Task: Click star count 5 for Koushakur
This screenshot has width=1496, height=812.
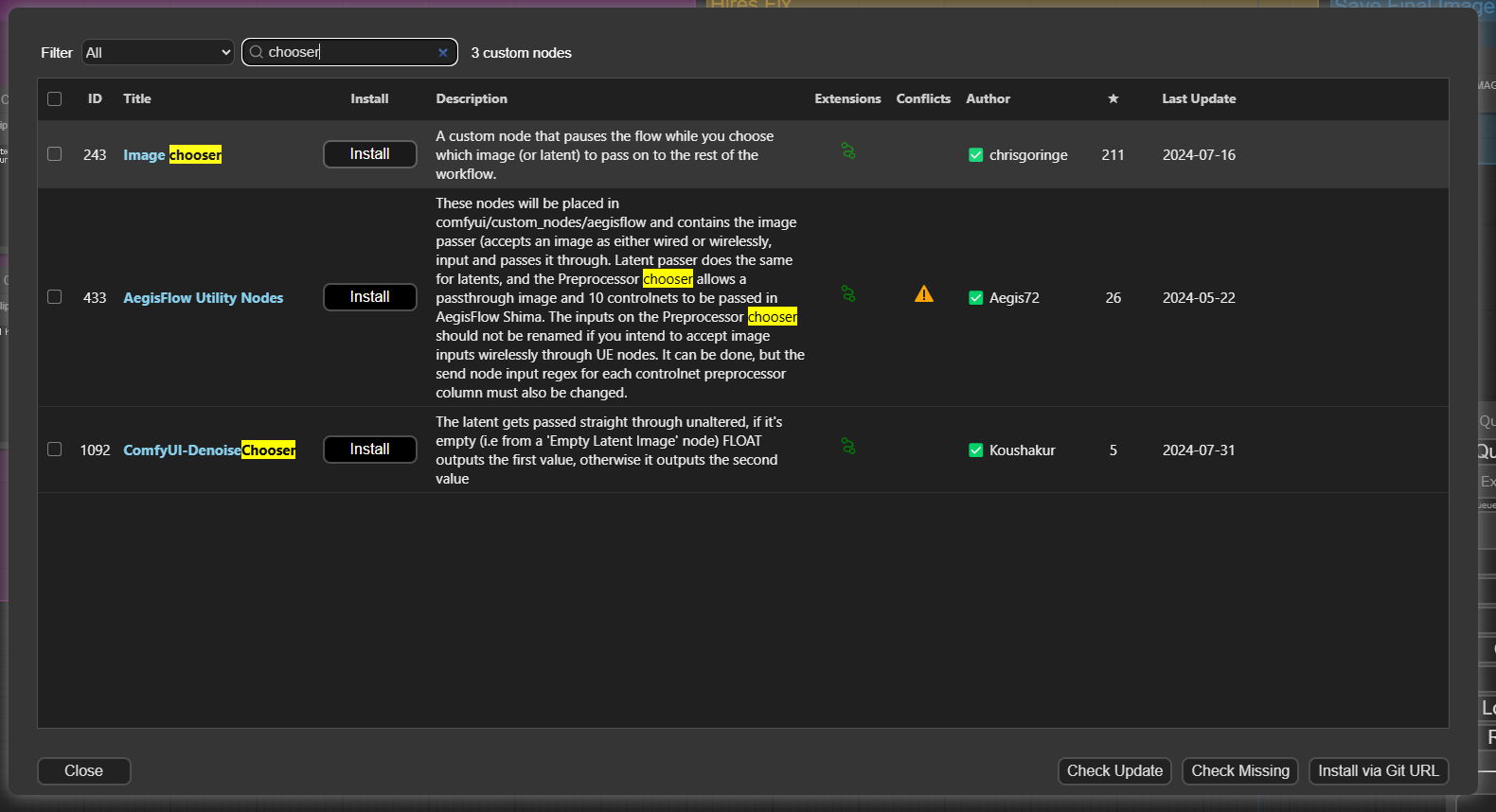Action: (1113, 450)
